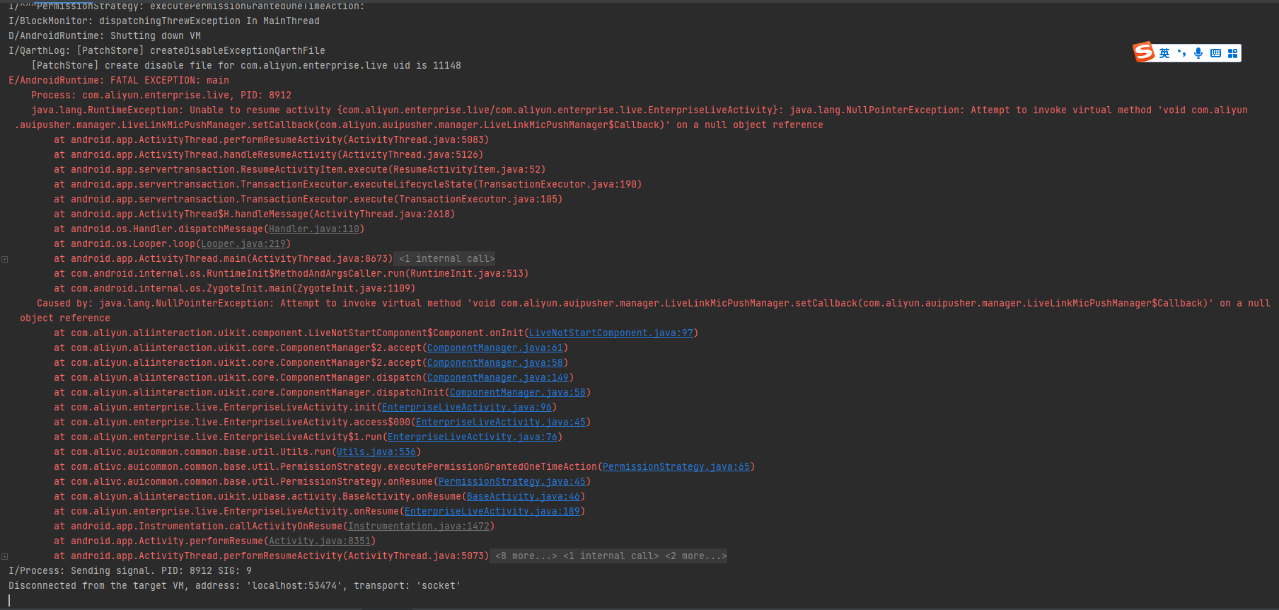
Task: Toggle the Sogou English/Chinese mode indicator
Action: coord(1165,53)
